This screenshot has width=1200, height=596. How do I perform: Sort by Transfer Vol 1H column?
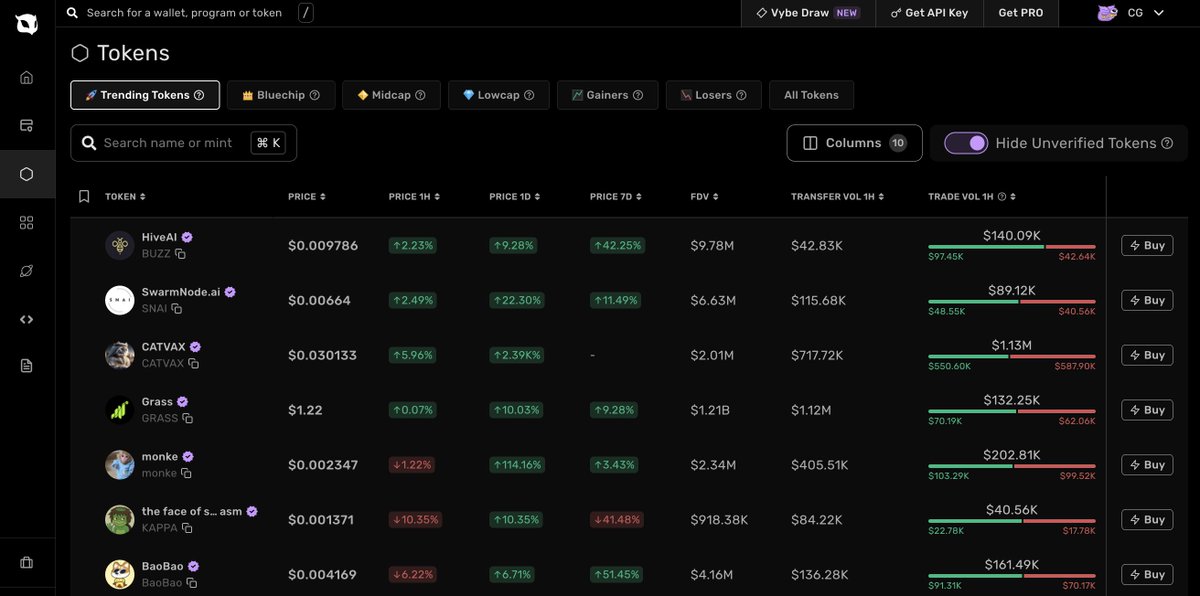tap(838, 197)
